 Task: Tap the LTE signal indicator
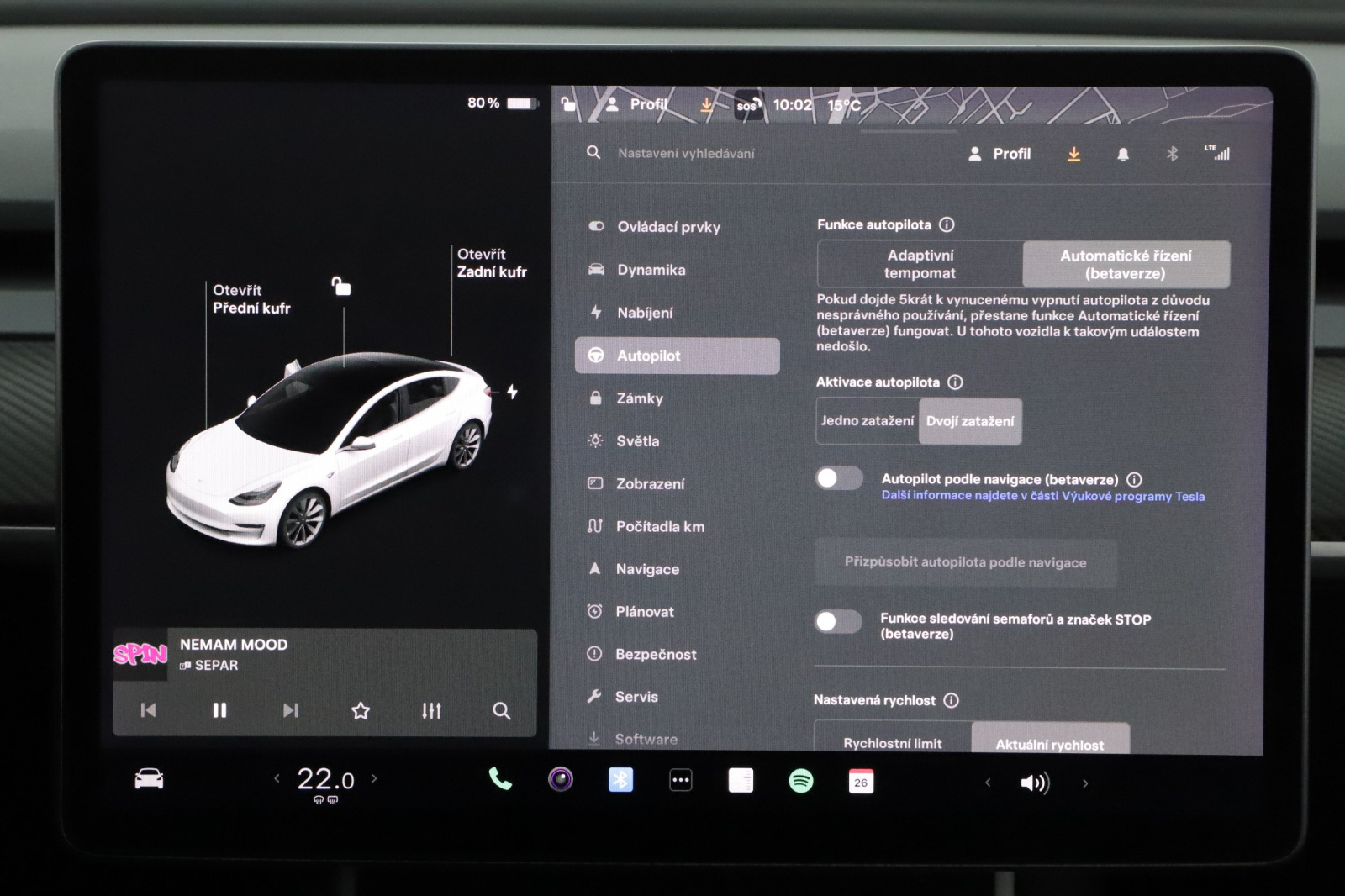1217,153
